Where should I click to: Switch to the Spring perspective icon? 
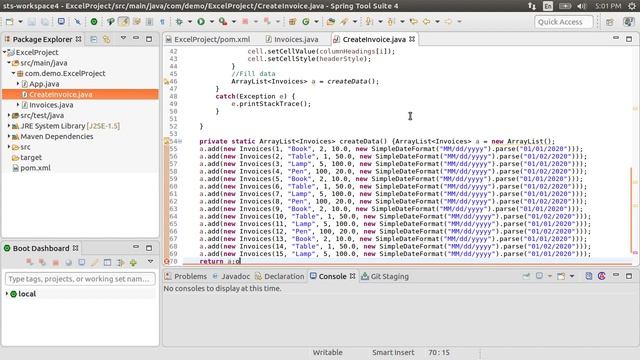pos(629,22)
